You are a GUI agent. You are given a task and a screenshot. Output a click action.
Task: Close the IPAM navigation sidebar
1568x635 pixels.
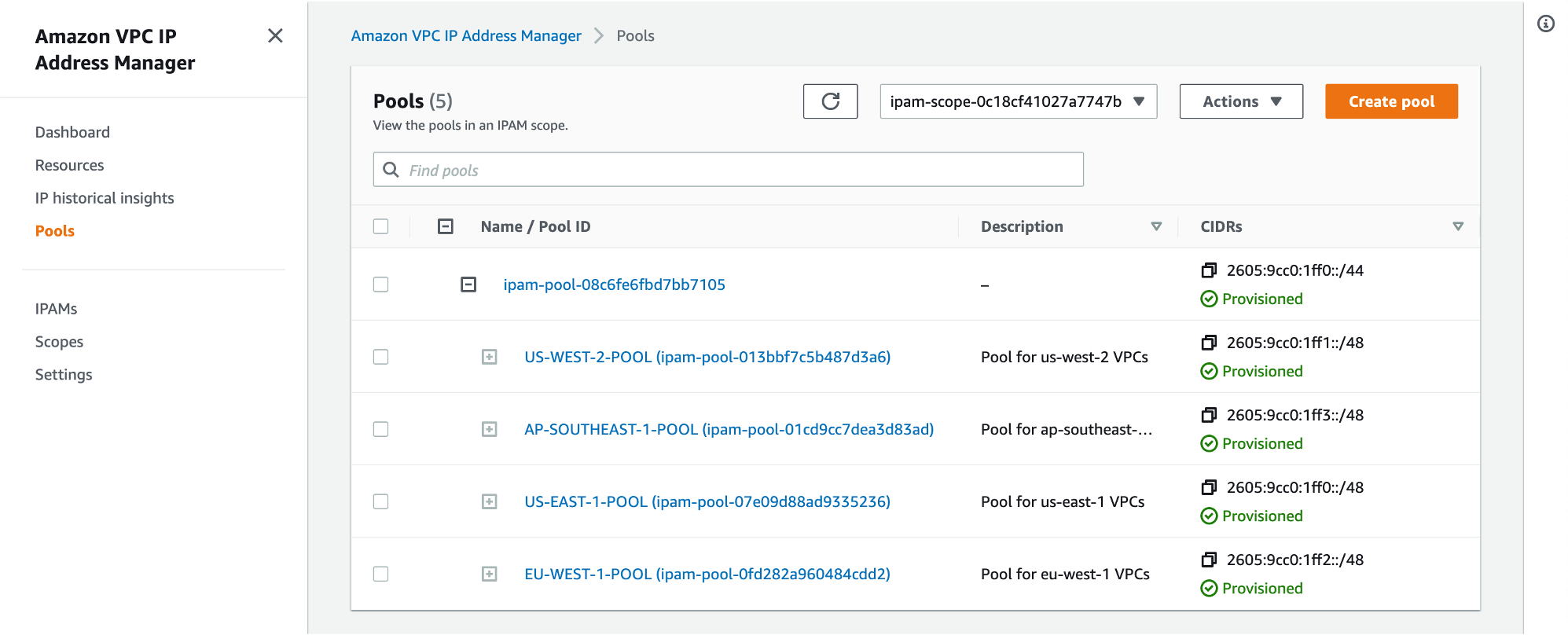pos(275,35)
